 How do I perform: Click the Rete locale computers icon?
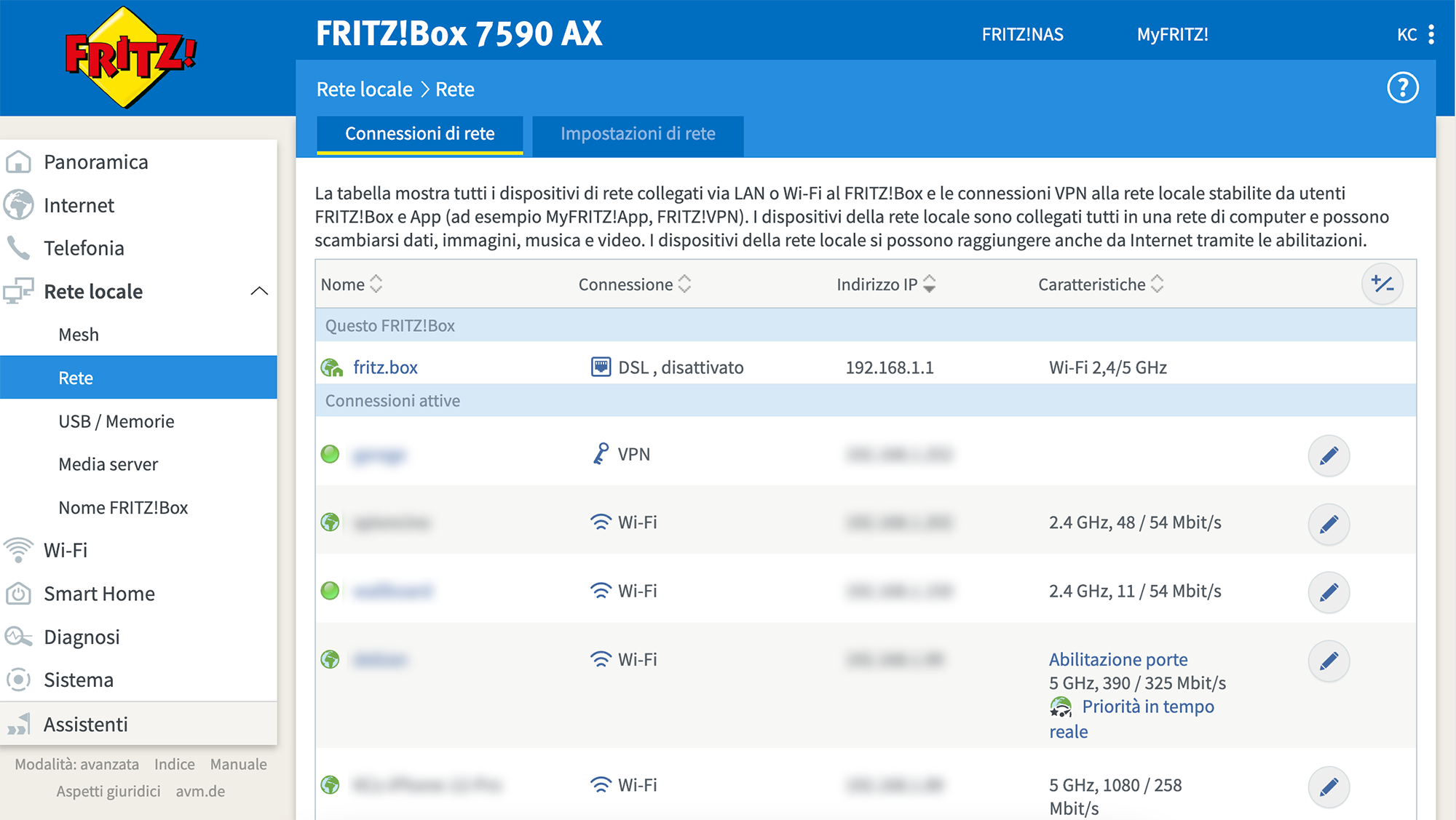click(x=18, y=291)
